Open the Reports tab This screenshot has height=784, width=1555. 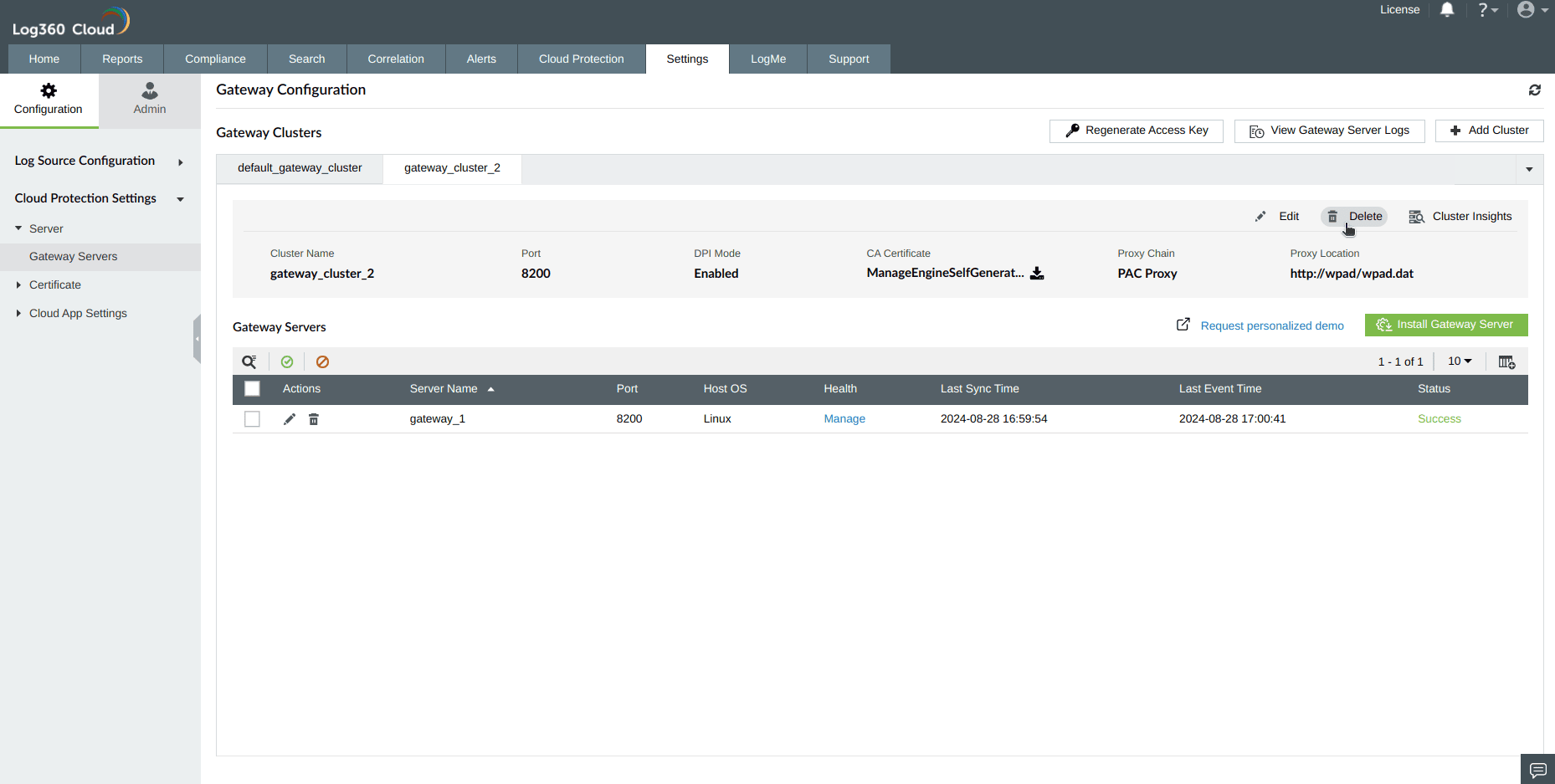[x=122, y=59]
